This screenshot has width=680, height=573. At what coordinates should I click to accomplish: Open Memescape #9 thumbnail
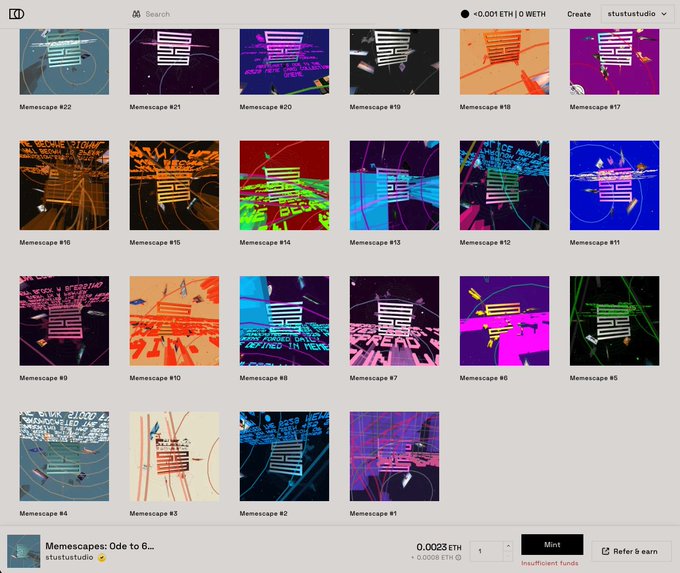point(64,321)
